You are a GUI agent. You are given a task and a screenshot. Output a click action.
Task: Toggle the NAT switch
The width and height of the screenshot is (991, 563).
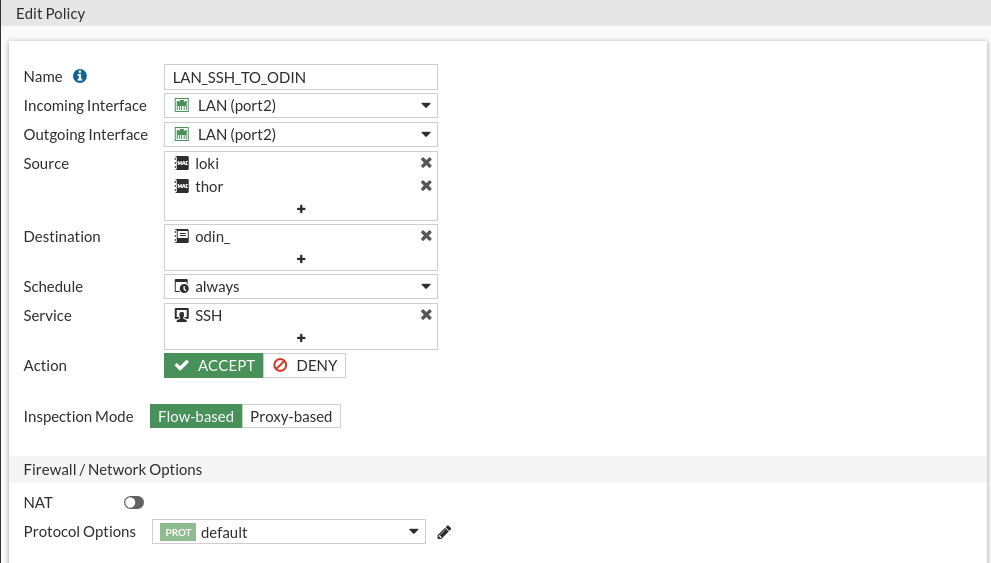coord(134,502)
